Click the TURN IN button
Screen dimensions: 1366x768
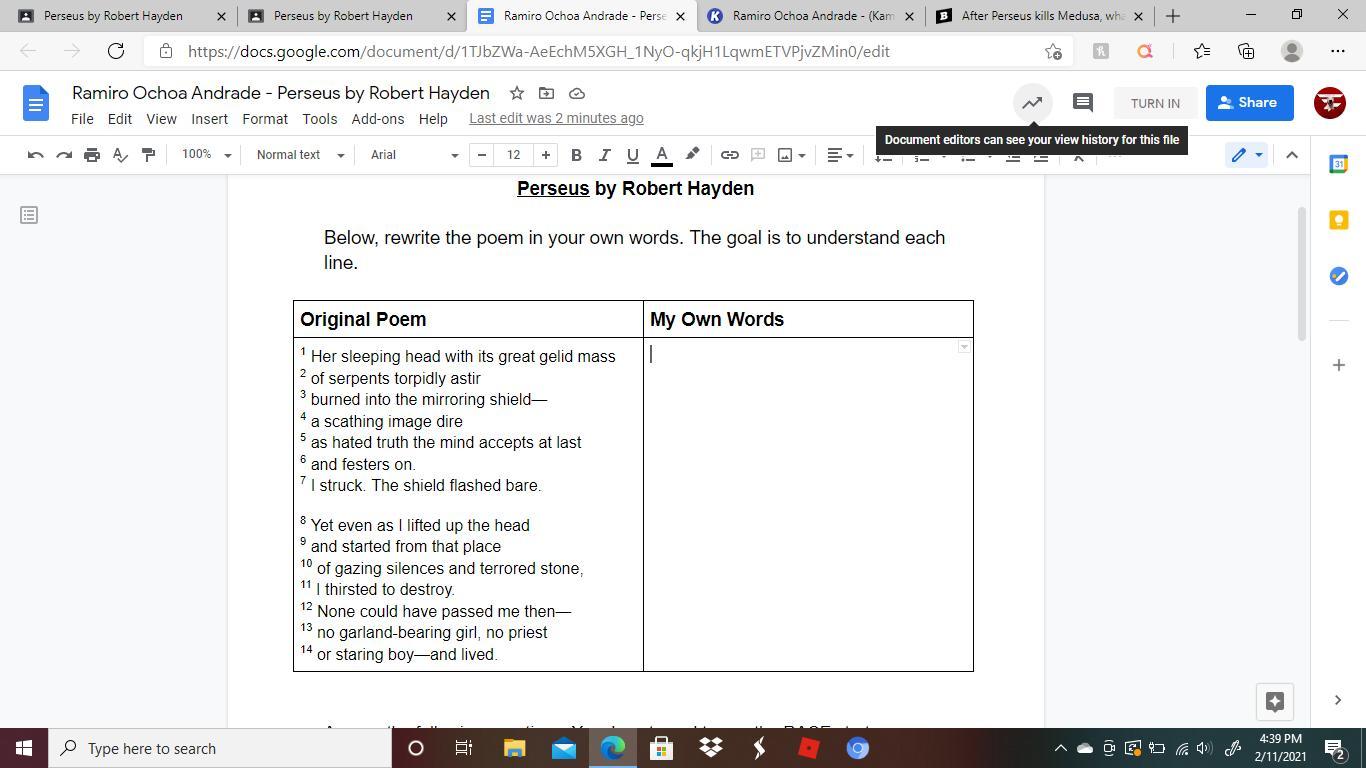[x=1155, y=103]
